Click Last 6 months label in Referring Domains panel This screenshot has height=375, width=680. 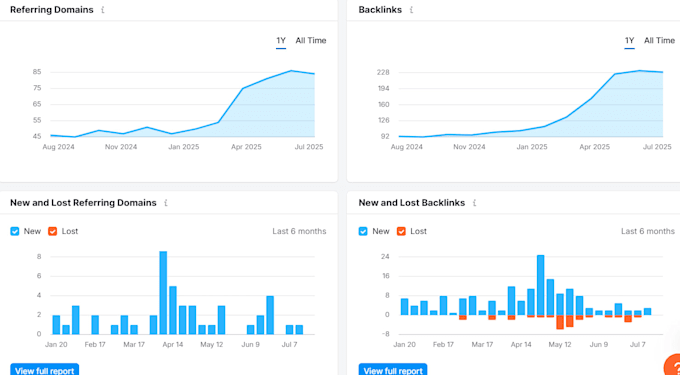299,232
